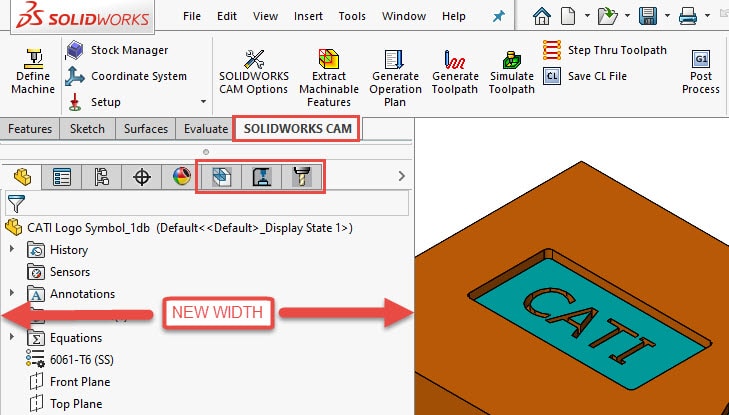Image resolution: width=729 pixels, height=415 pixels.
Task: Open the Setup dropdown arrow
Action: tap(203, 102)
